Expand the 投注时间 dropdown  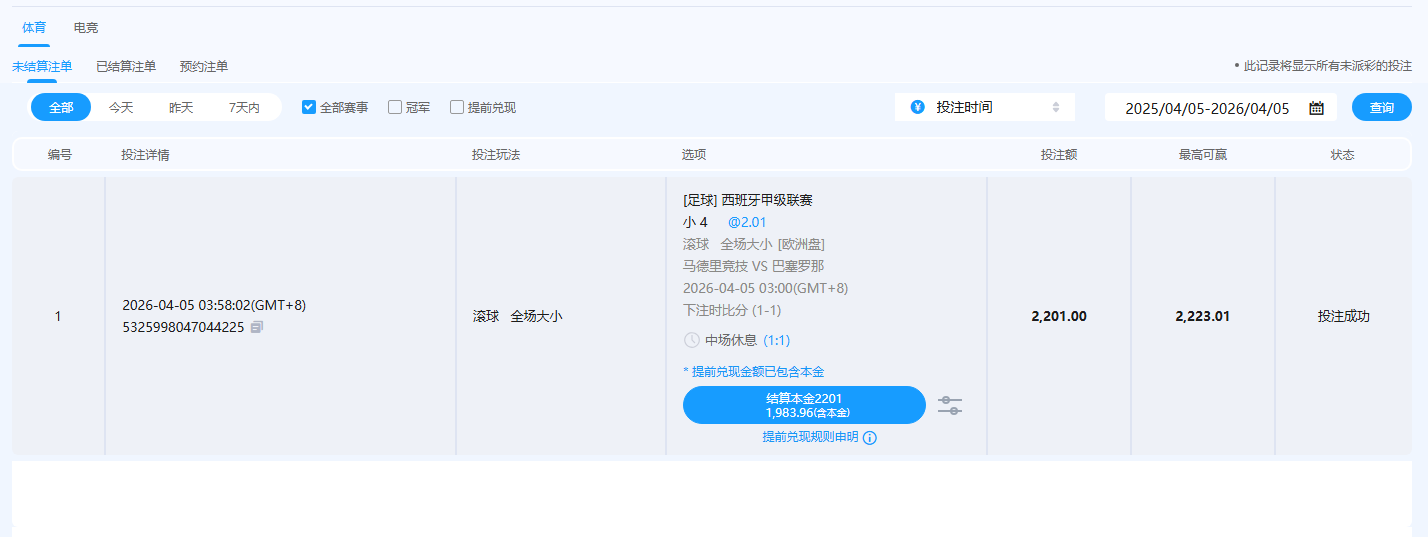click(x=984, y=107)
